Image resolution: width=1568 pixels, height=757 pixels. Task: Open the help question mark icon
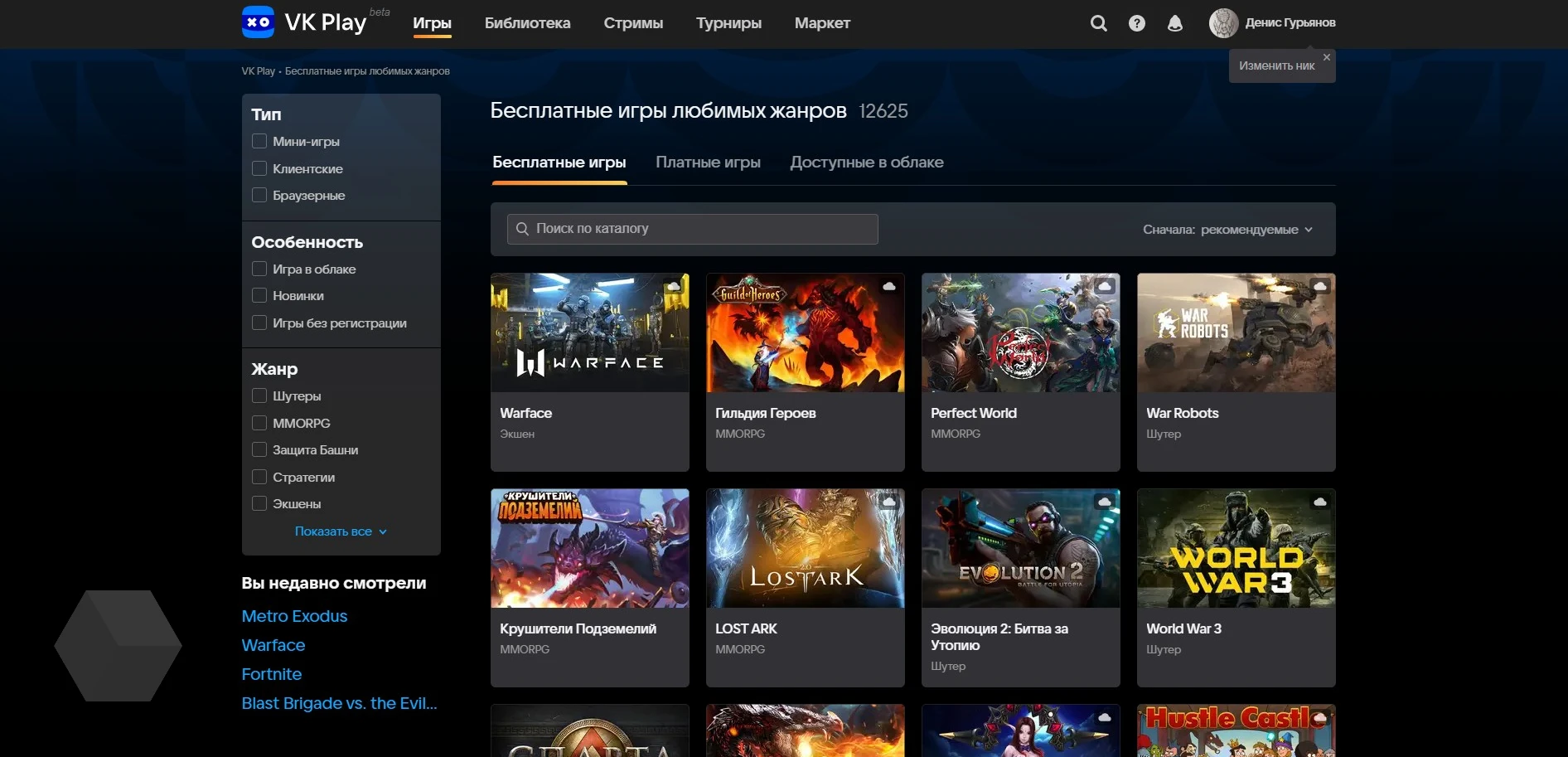click(x=1137, y=23)
